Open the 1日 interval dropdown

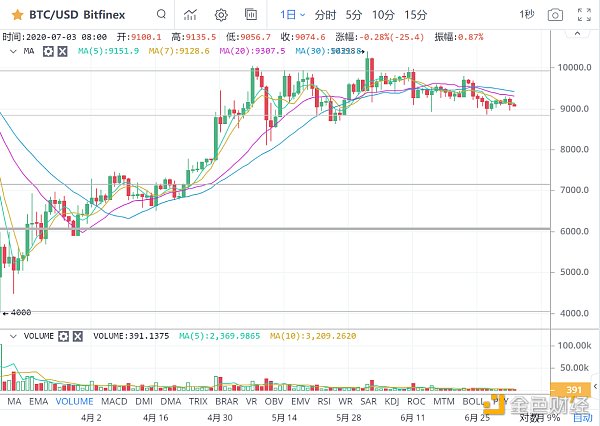pos(292,15)
